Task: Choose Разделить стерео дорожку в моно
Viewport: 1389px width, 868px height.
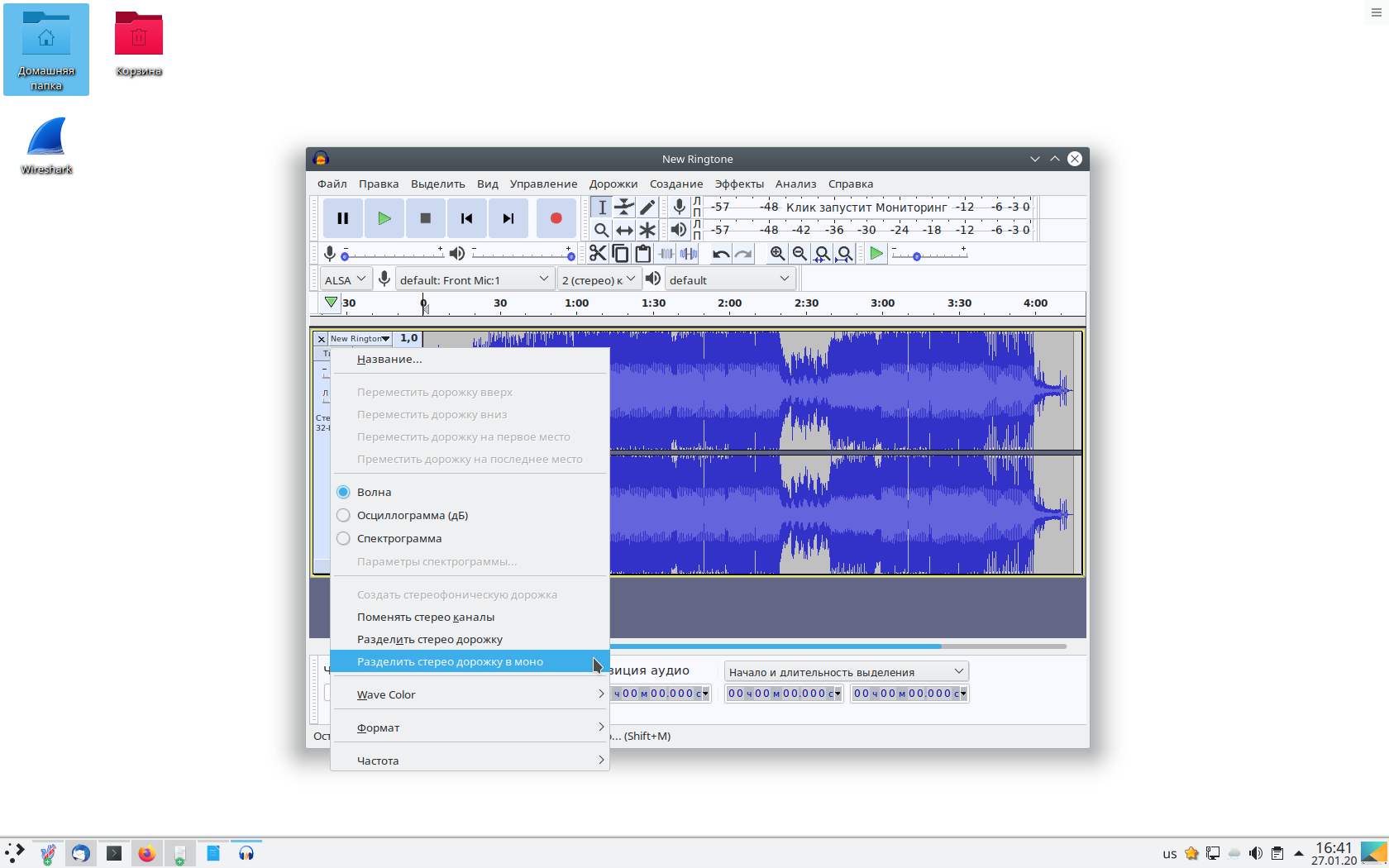Action: [x=450, y=661]
